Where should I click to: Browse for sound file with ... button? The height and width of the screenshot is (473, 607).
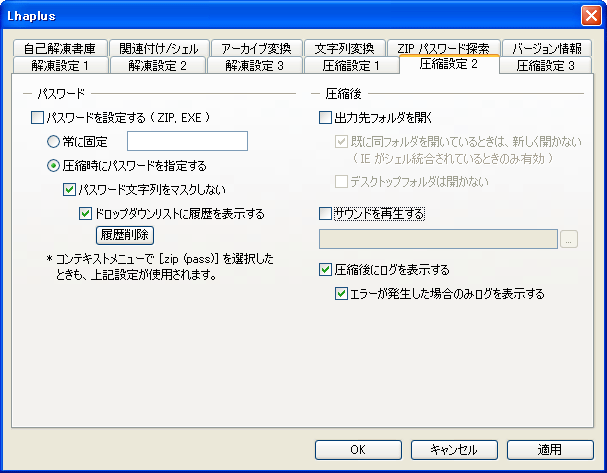(569, 239)
